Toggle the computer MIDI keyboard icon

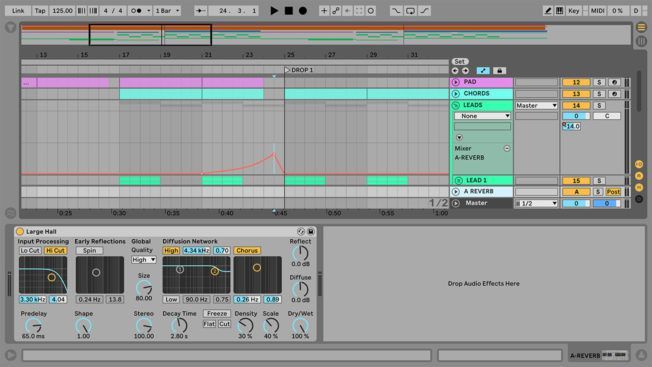point(560,11)
